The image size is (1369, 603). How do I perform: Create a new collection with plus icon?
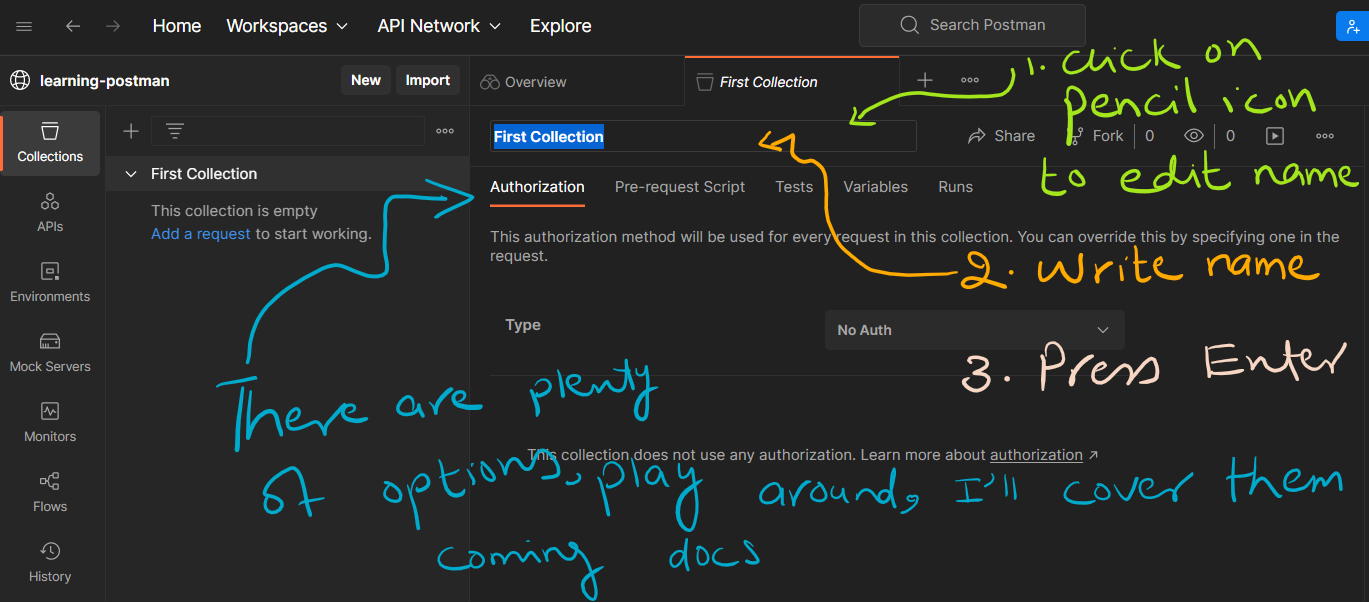tap(130, 131)
